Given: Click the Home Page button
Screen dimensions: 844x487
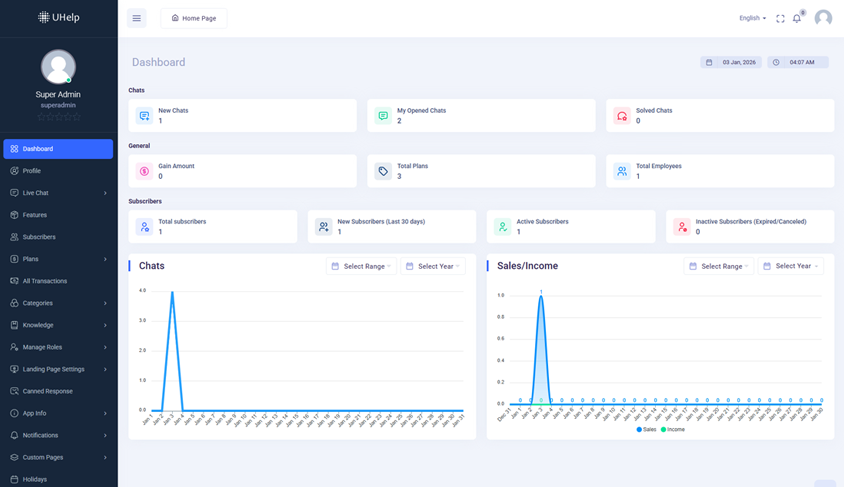Looking at the screenshot, I should 194,18.
